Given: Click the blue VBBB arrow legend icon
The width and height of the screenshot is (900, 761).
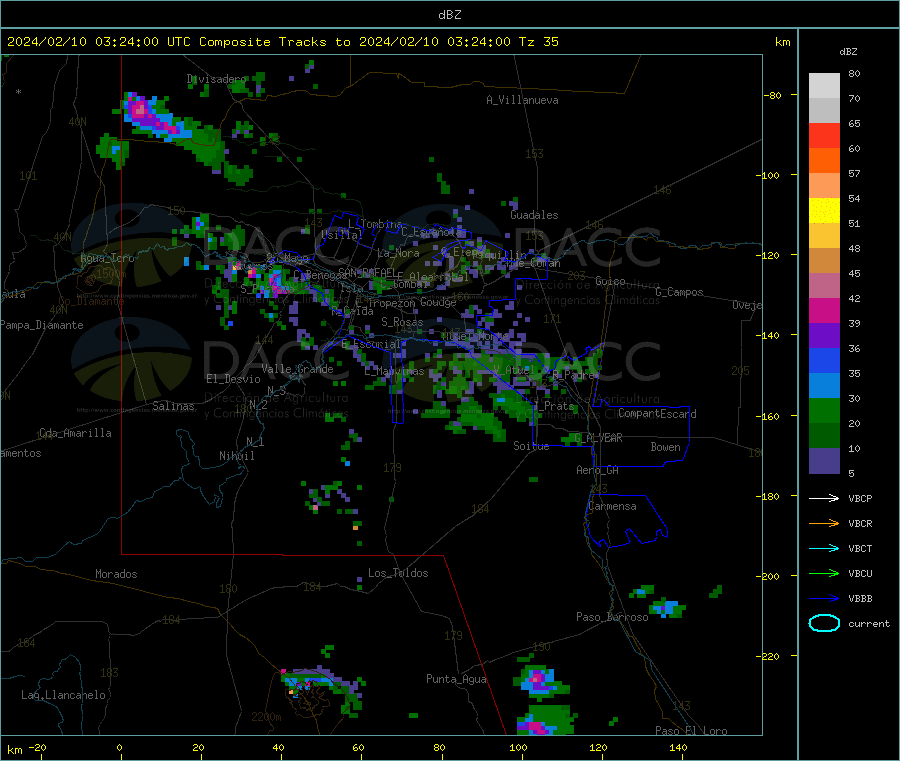Looking at the screenshot, I should point(824,599).
